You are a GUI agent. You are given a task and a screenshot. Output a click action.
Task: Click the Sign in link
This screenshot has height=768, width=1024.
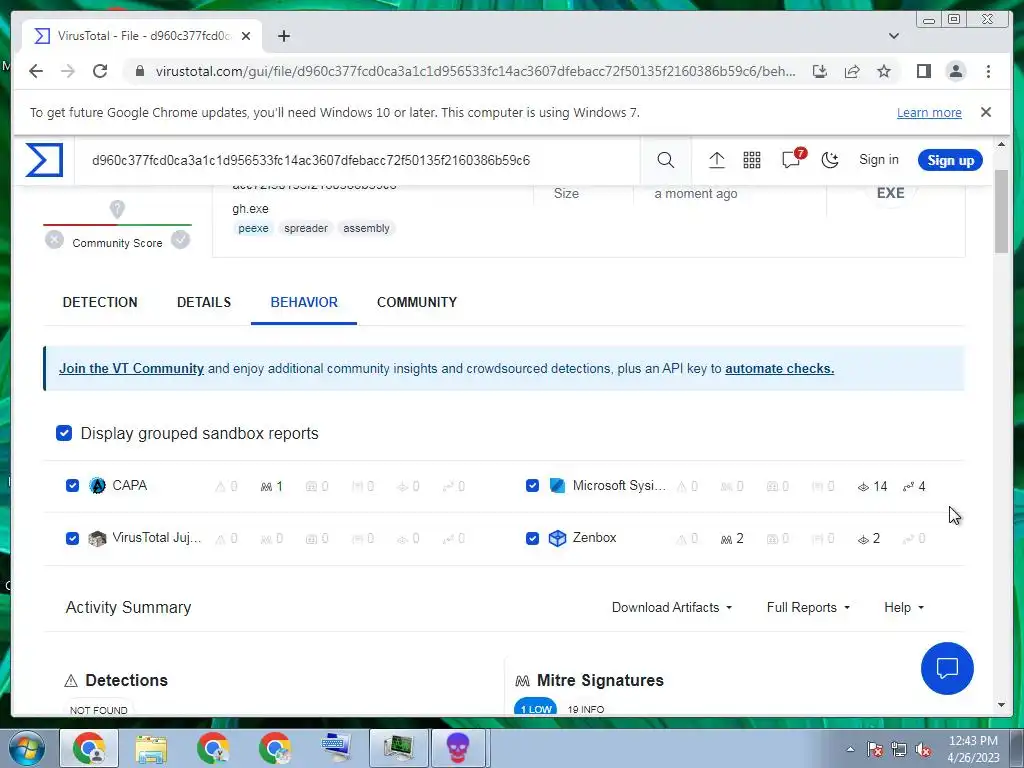tap(878, 160)
